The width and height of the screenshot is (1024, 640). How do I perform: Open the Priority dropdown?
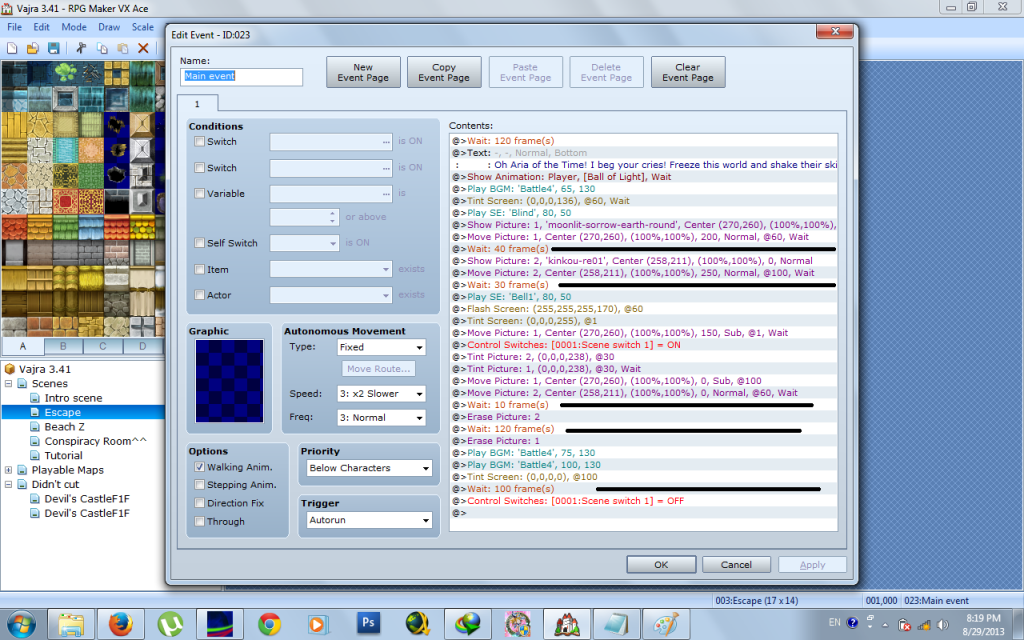(x=369, y=468)
